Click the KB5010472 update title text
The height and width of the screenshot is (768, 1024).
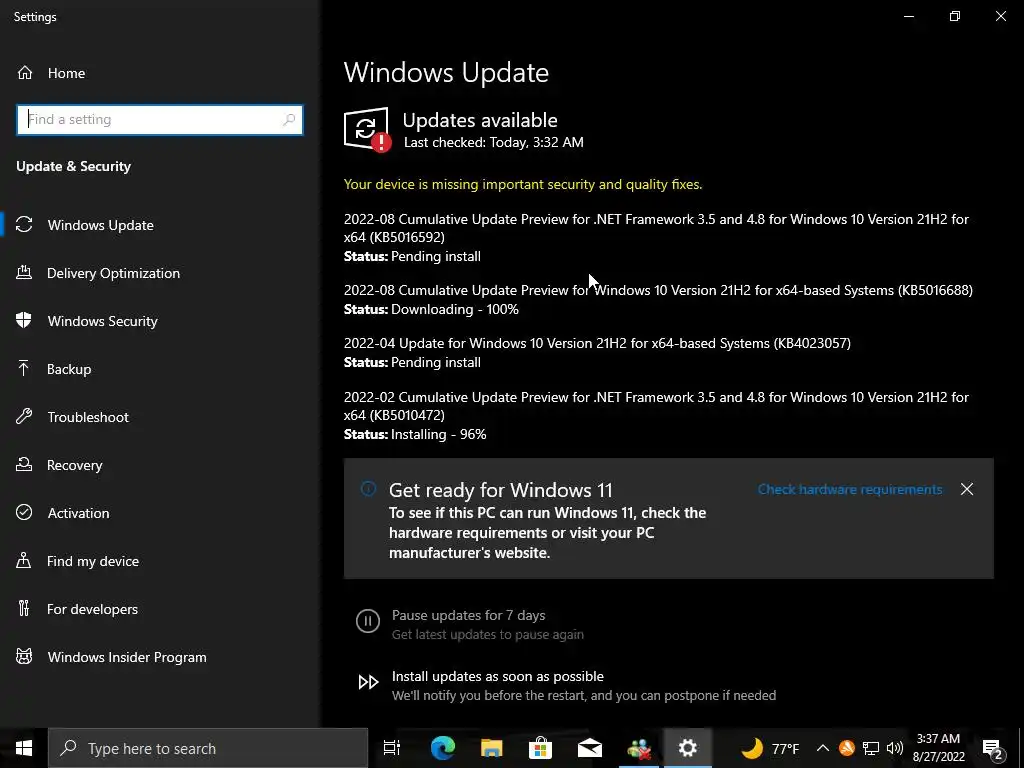pyautogui.click(x=656, y=406)
